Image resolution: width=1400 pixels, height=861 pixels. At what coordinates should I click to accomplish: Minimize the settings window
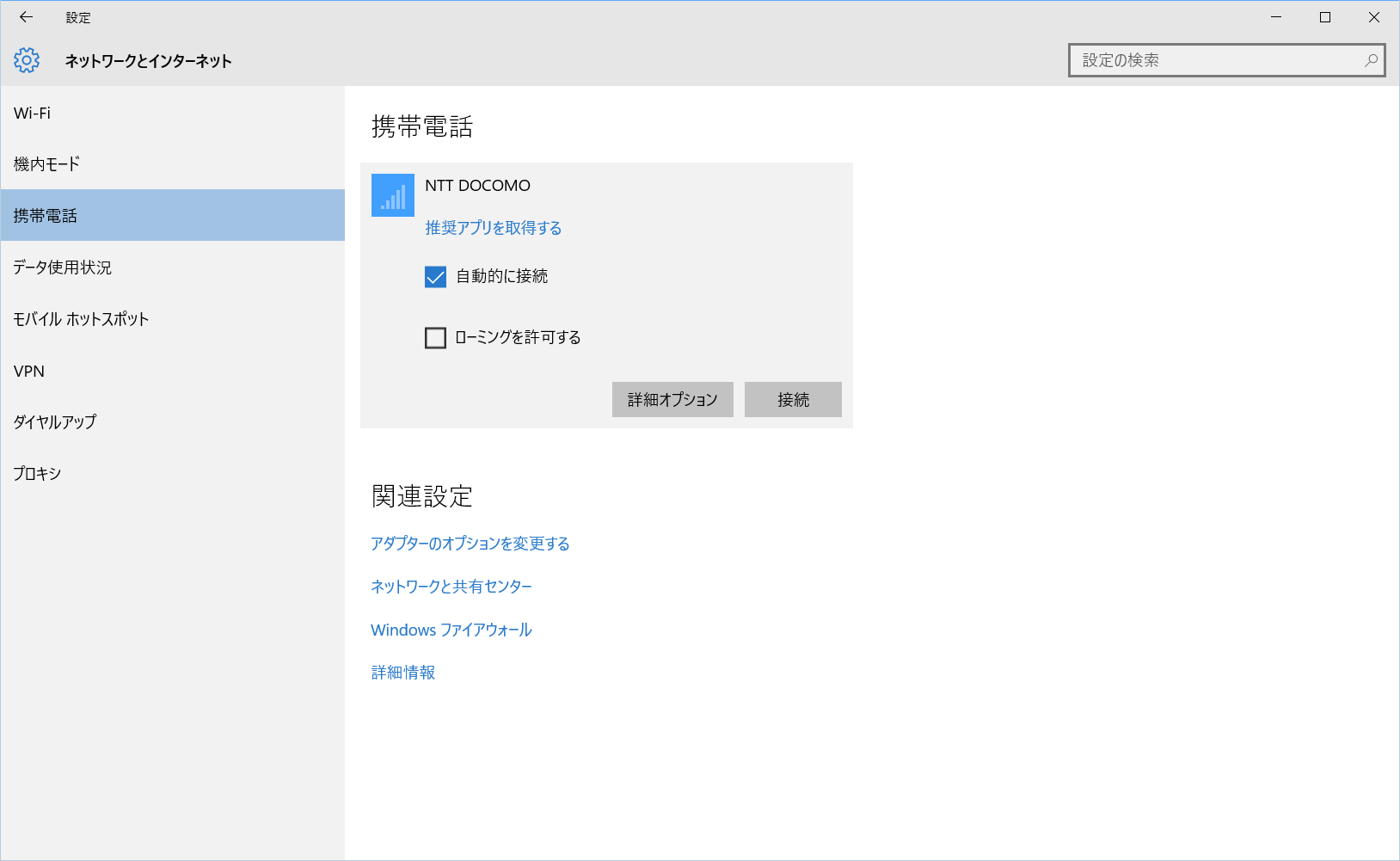1276,17
